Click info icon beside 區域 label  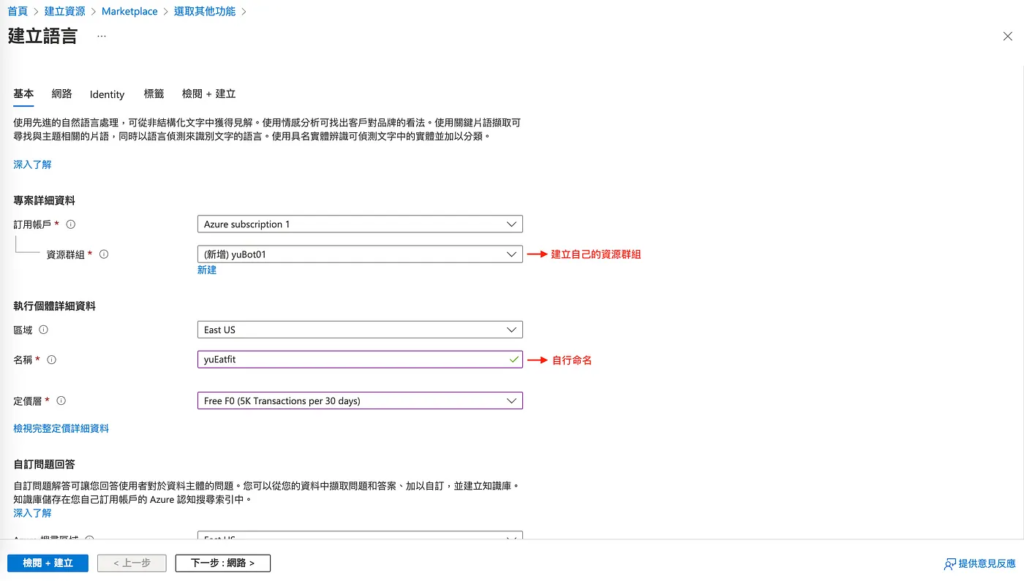click(x=43, y=330)
